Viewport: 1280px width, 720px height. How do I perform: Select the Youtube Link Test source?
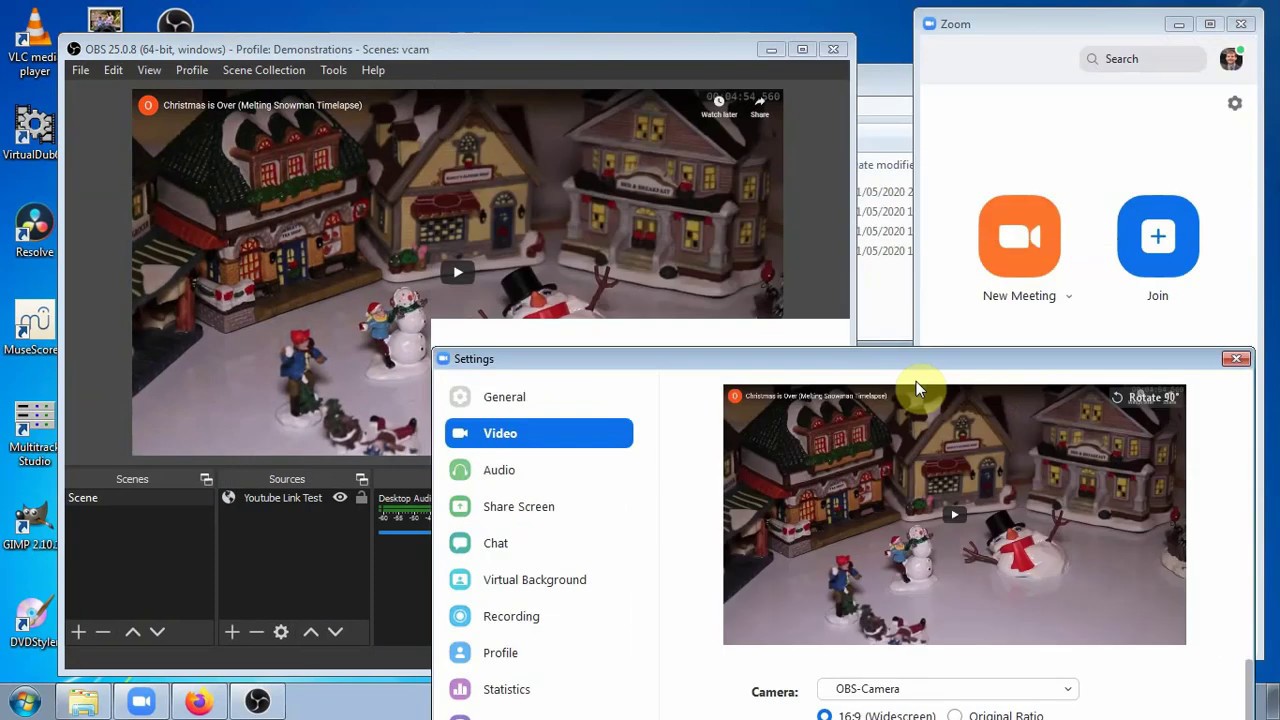(283, 498)
